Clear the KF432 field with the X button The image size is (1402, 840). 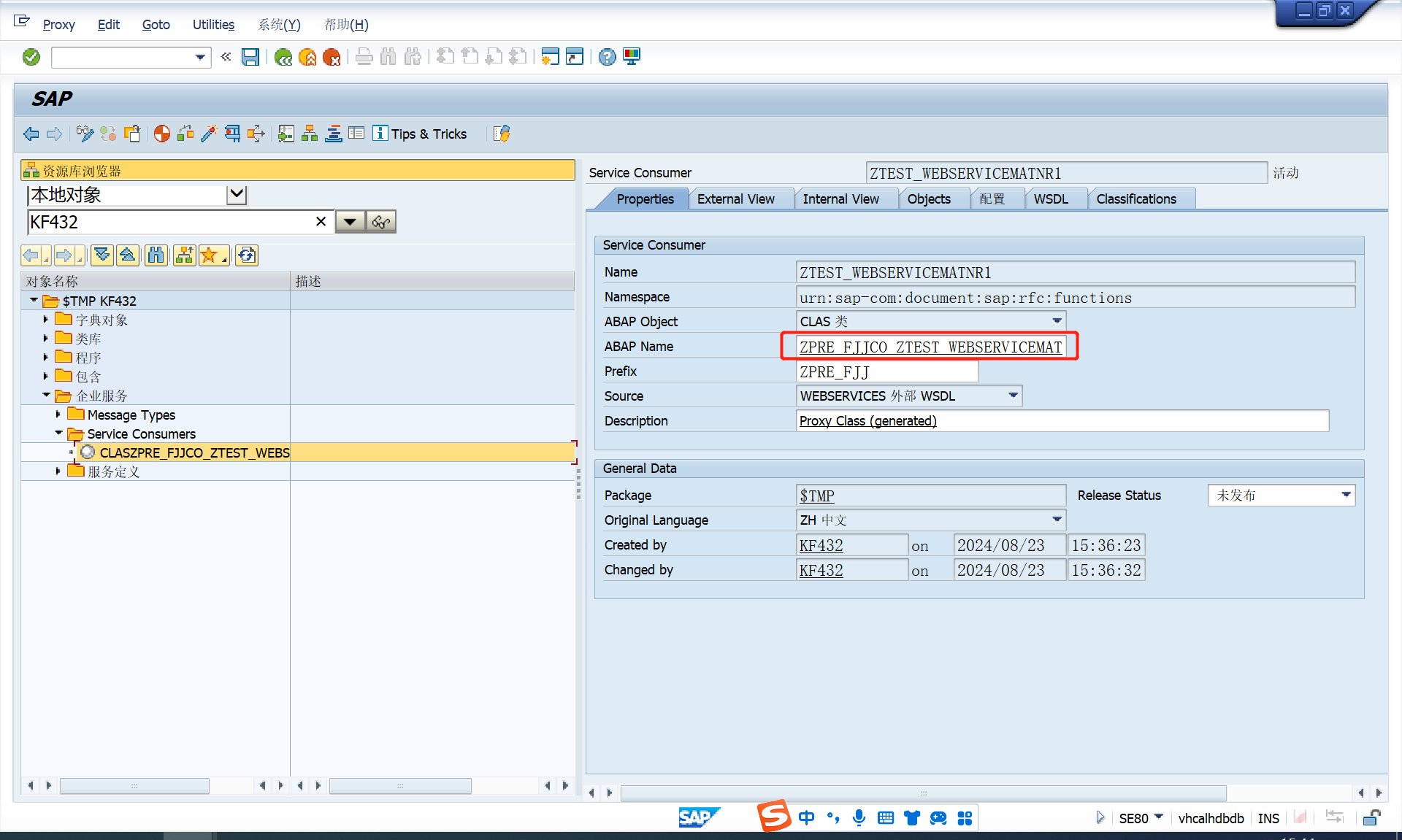321,222
